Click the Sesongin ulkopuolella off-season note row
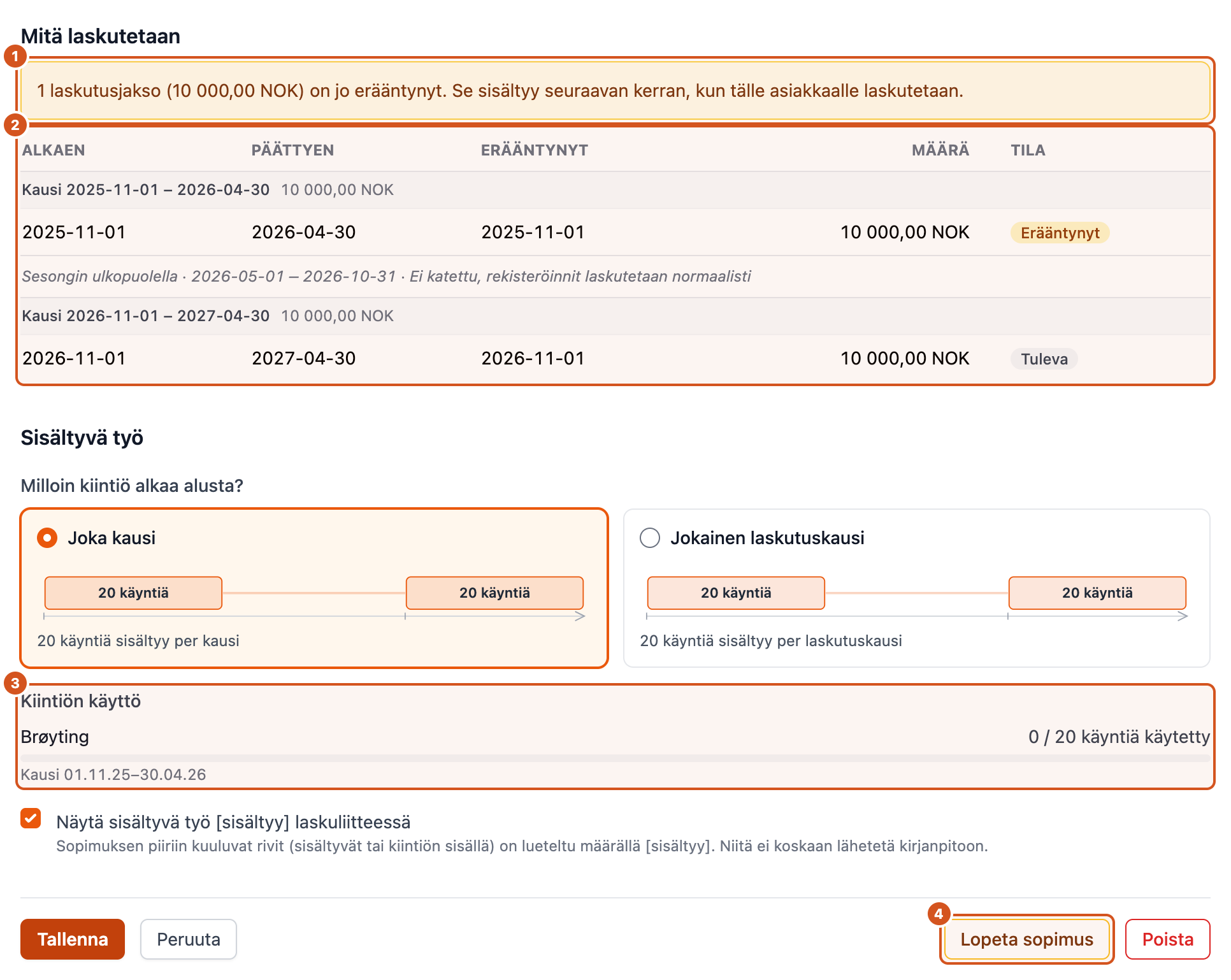Screen dimensions: 1231x980 [615, 277]
